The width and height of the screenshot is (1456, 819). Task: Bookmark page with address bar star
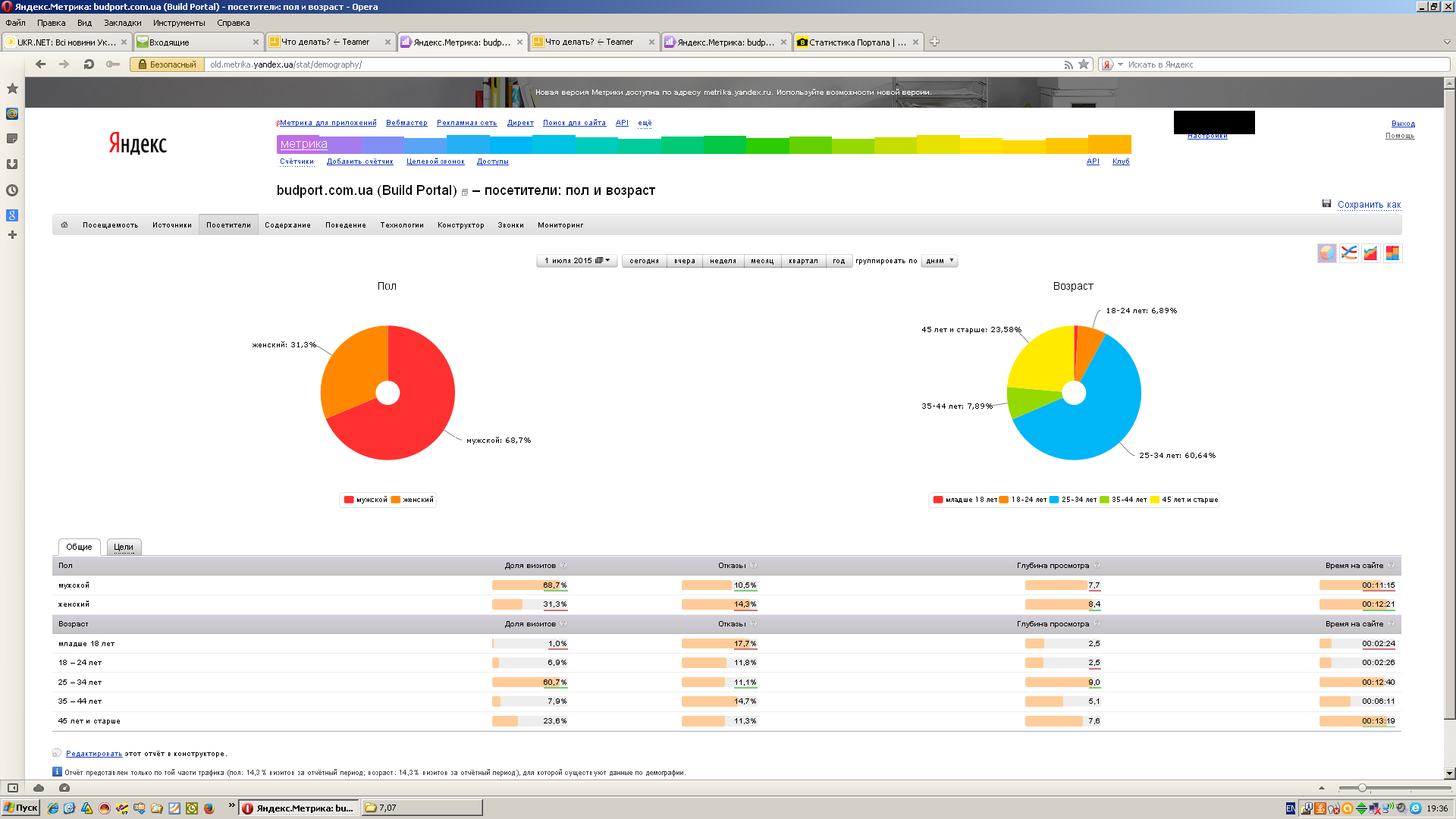point(1084,64)
